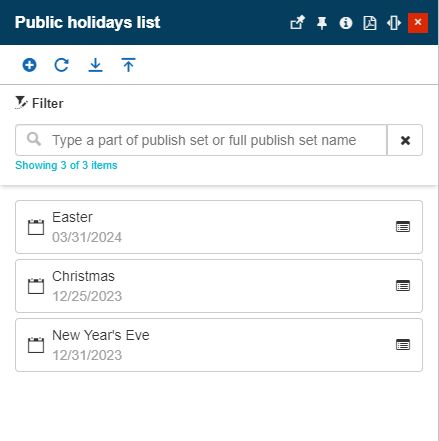Clear the filter search box

[x=405, y=140]
